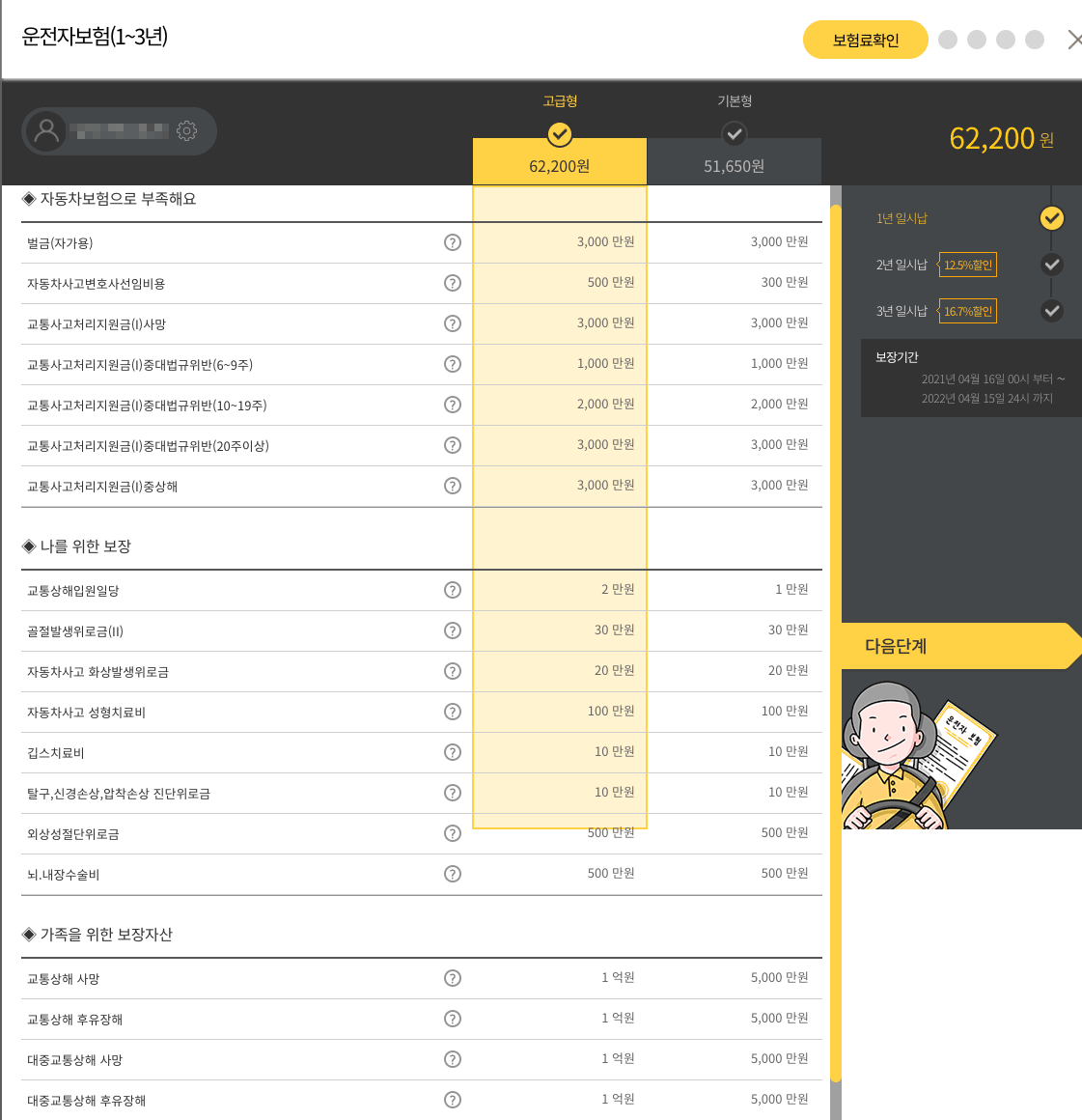Open help for 깁스치료비 coverage

click(452, 752)
